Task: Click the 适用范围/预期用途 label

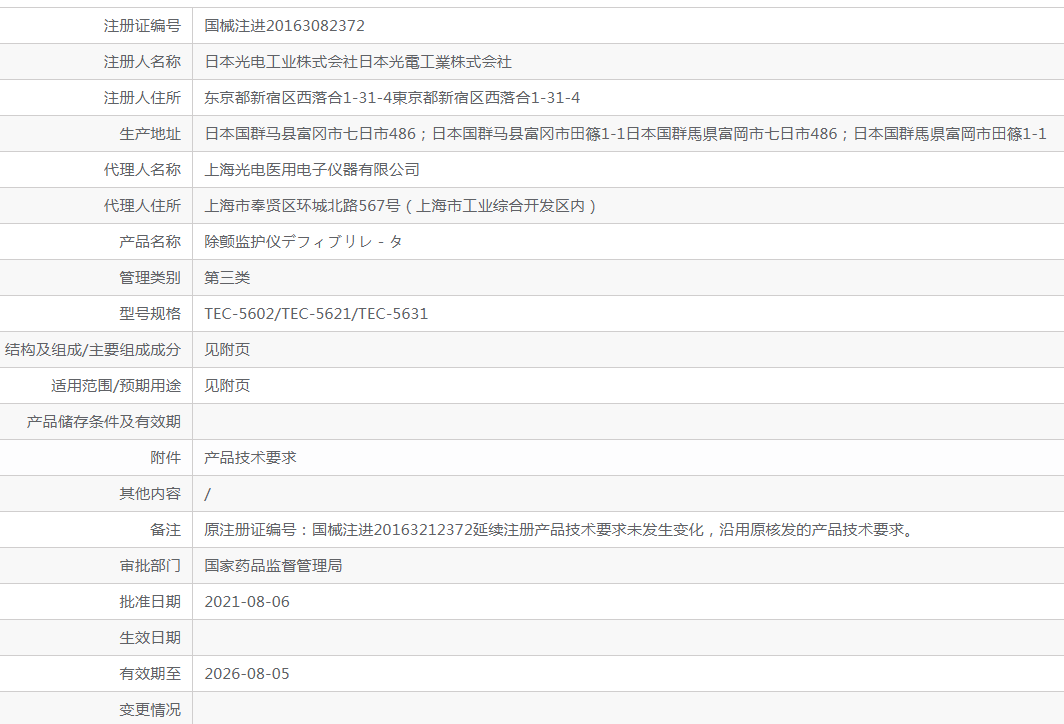Action: tap(116, 385)
